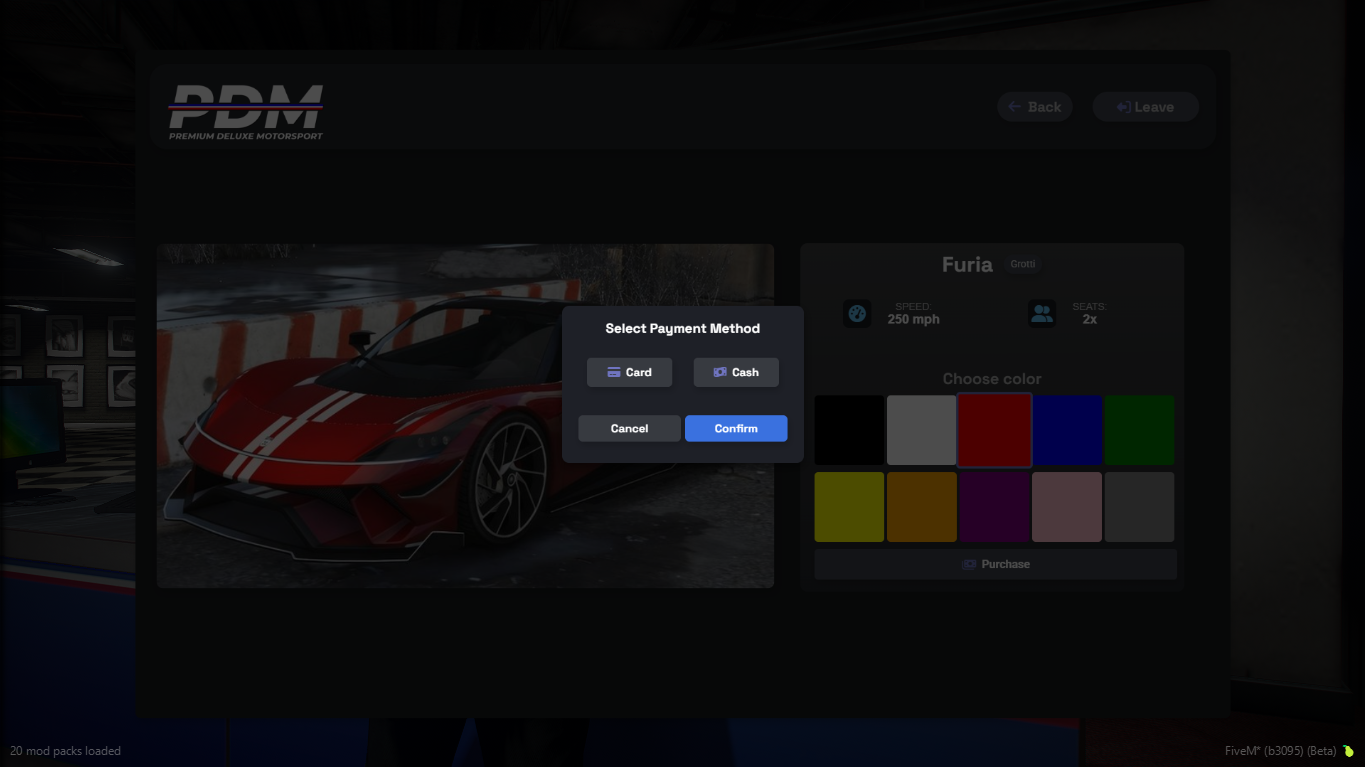Pick the pink color swatch
The width and height of the screenshot is (1365, 767).
click(x=1067, y=507)
